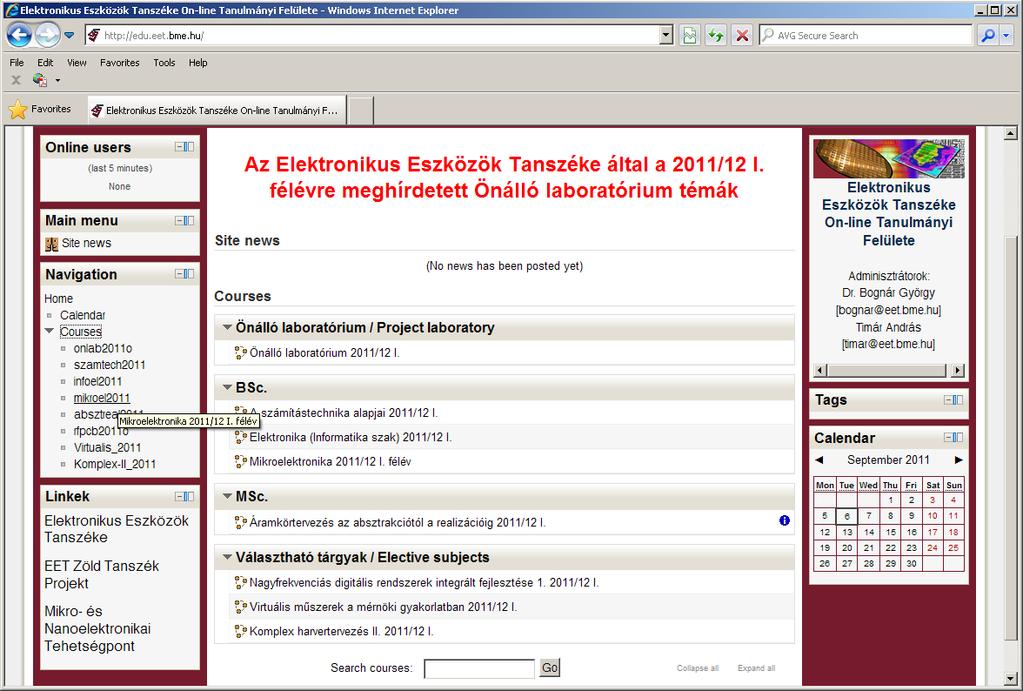Image resolution: width=1023 pixels, height=691 pixels.
Task: Open the Tools menu
Action: [x=164, y=63]
